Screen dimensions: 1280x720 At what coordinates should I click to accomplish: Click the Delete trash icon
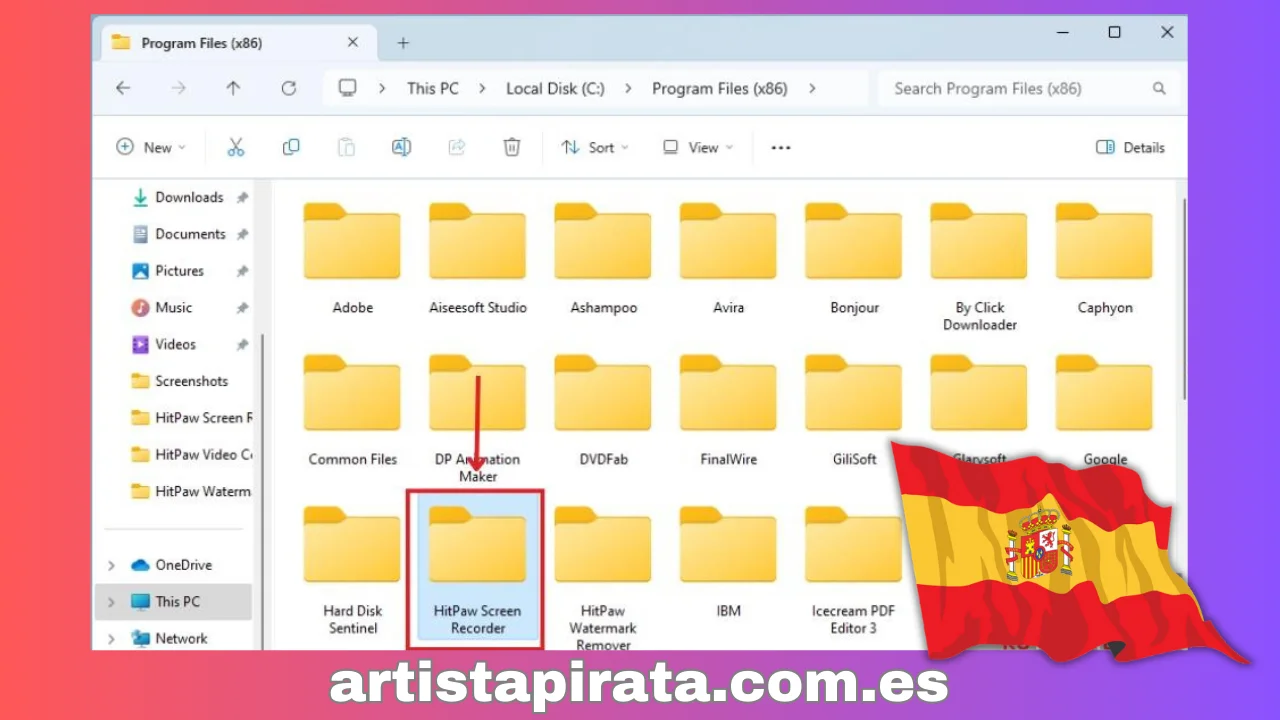click(512, 147)
